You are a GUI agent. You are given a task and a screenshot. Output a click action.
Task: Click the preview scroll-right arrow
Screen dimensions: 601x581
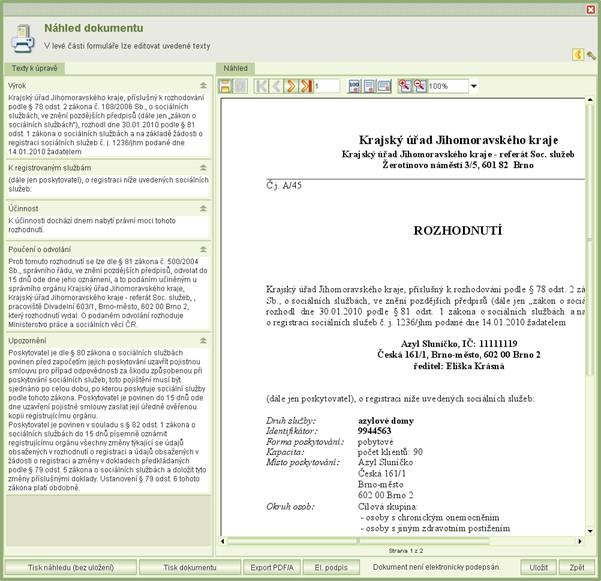pyautogui.click(x=580, y=541)
